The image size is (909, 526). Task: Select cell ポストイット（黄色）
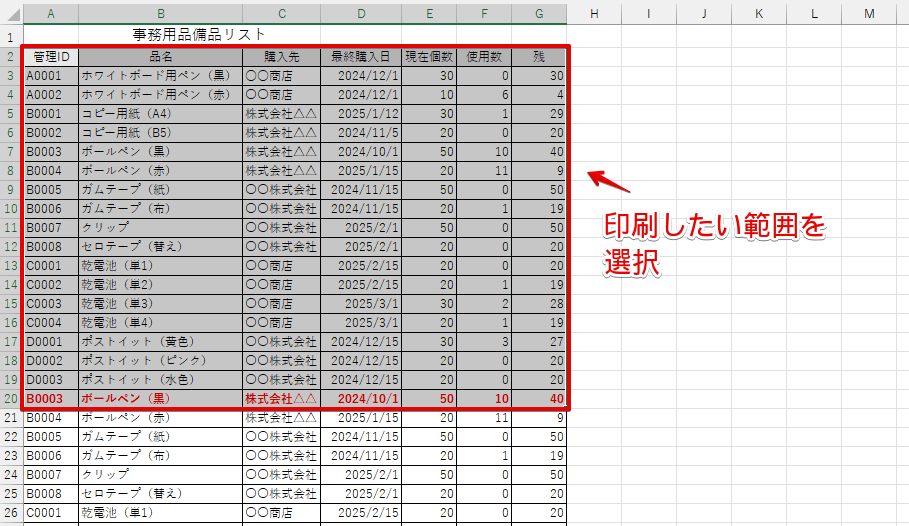(x=161, y=342)
